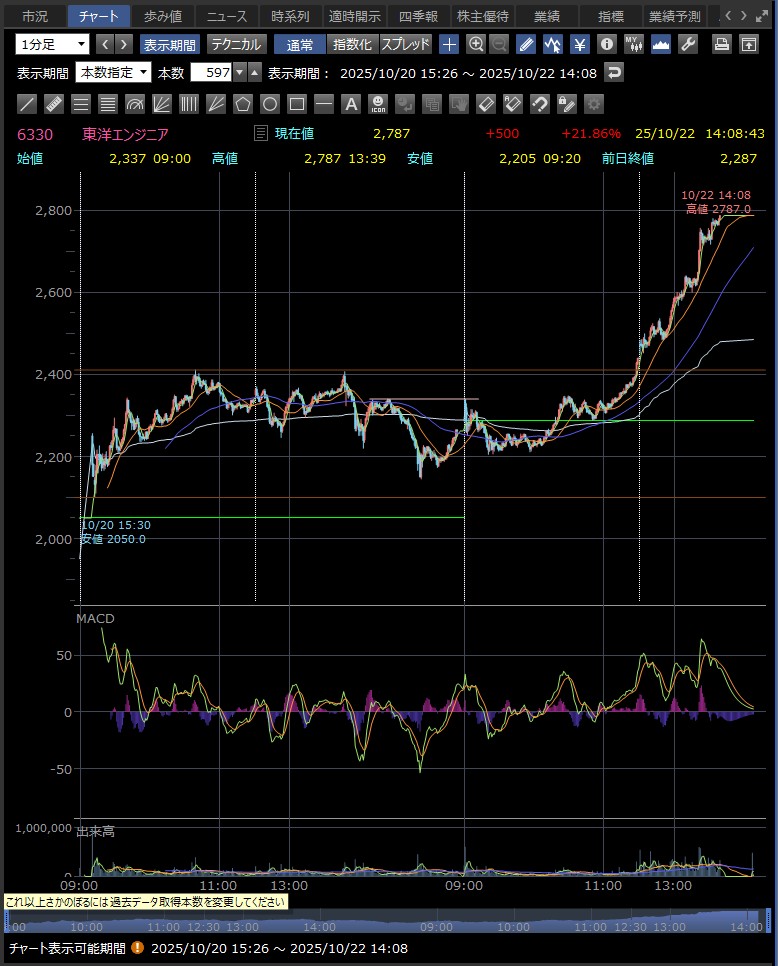
Task: Toggle the magnet snap tool
Action: tap(540, 104)
